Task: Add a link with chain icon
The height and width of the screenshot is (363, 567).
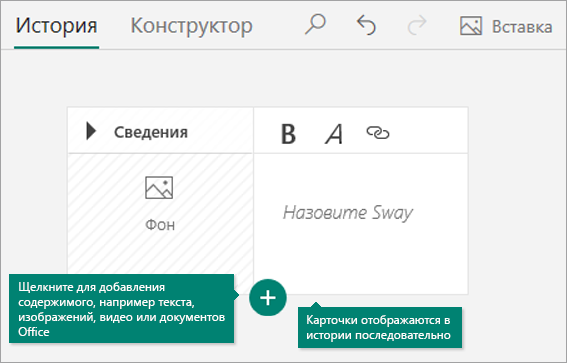Action: pyautogui.click(x=378, y=133)
